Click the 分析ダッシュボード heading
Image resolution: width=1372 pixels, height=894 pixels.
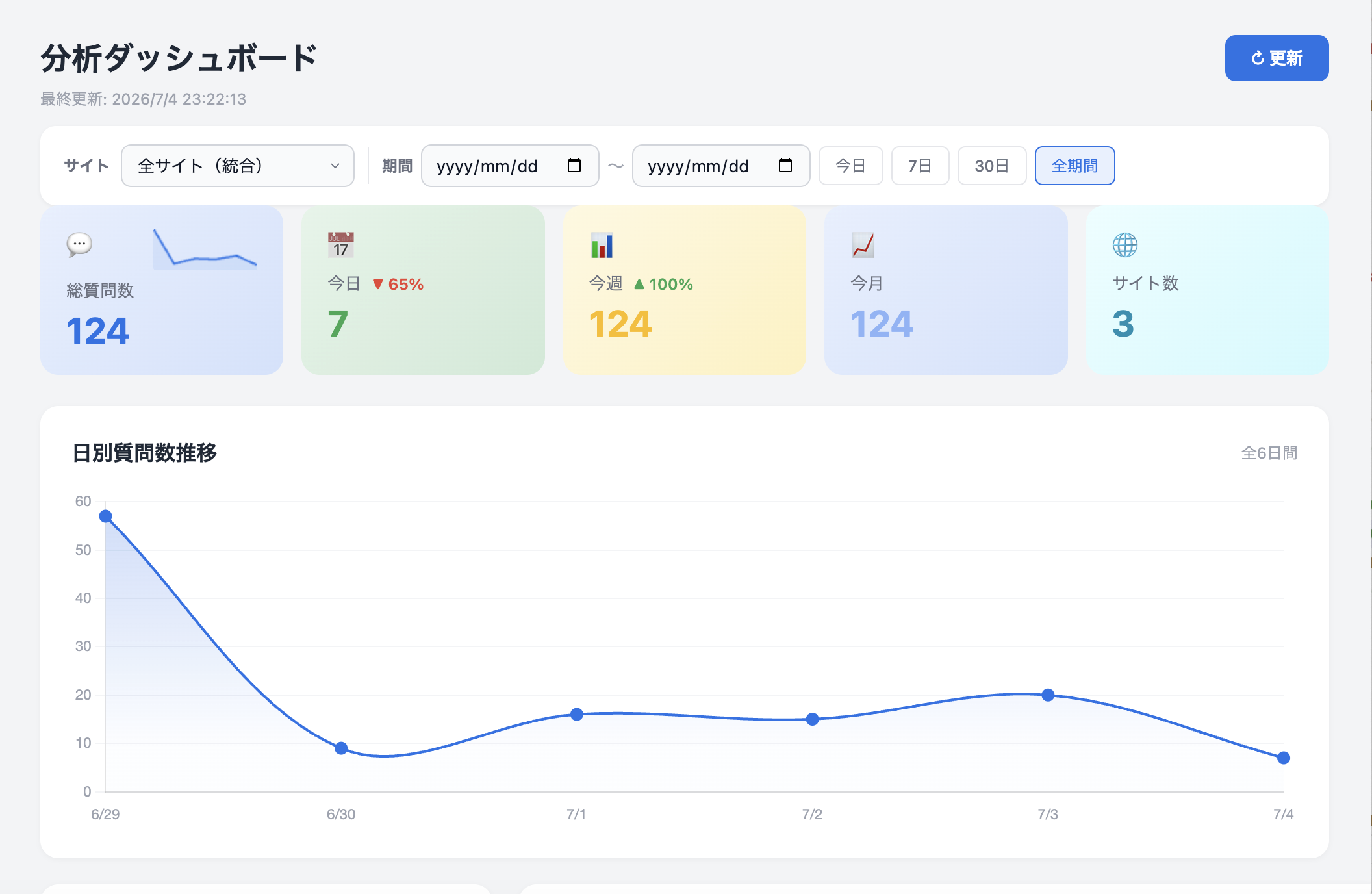coord(179,58)
